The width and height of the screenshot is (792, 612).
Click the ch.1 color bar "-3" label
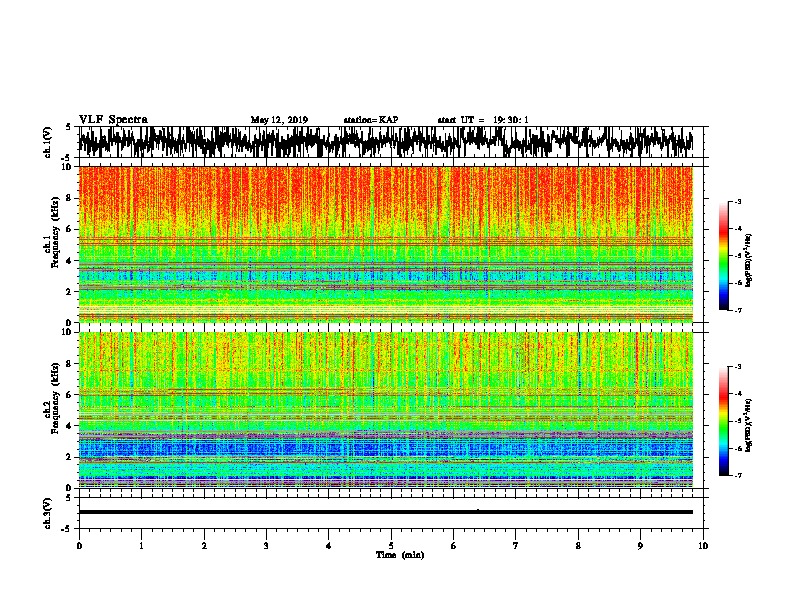(738, 202)
